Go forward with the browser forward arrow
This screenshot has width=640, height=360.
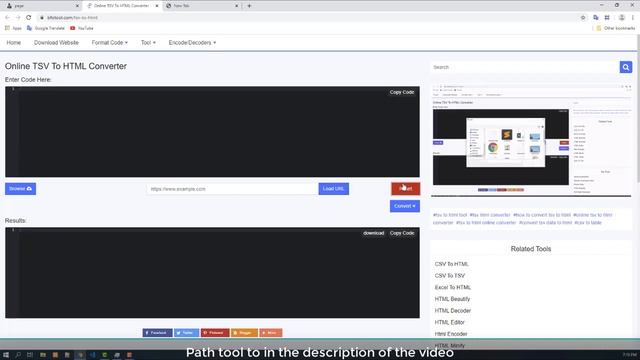pyautogui.click(x=18, y=18)
